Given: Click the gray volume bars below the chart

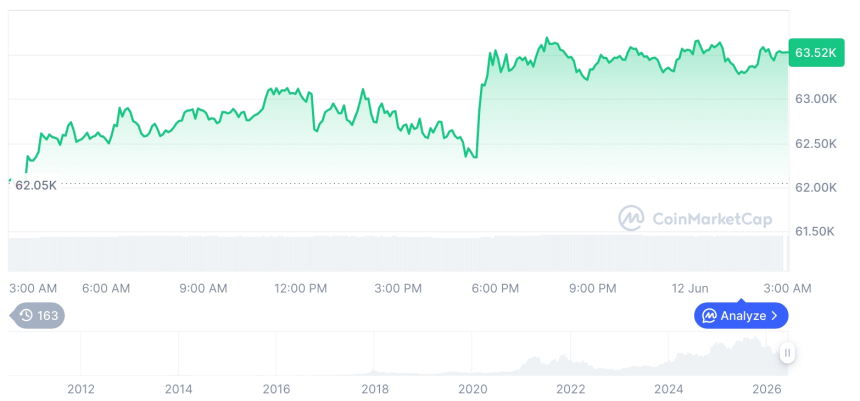Looking at the screenshot, I should coord(398,253).
